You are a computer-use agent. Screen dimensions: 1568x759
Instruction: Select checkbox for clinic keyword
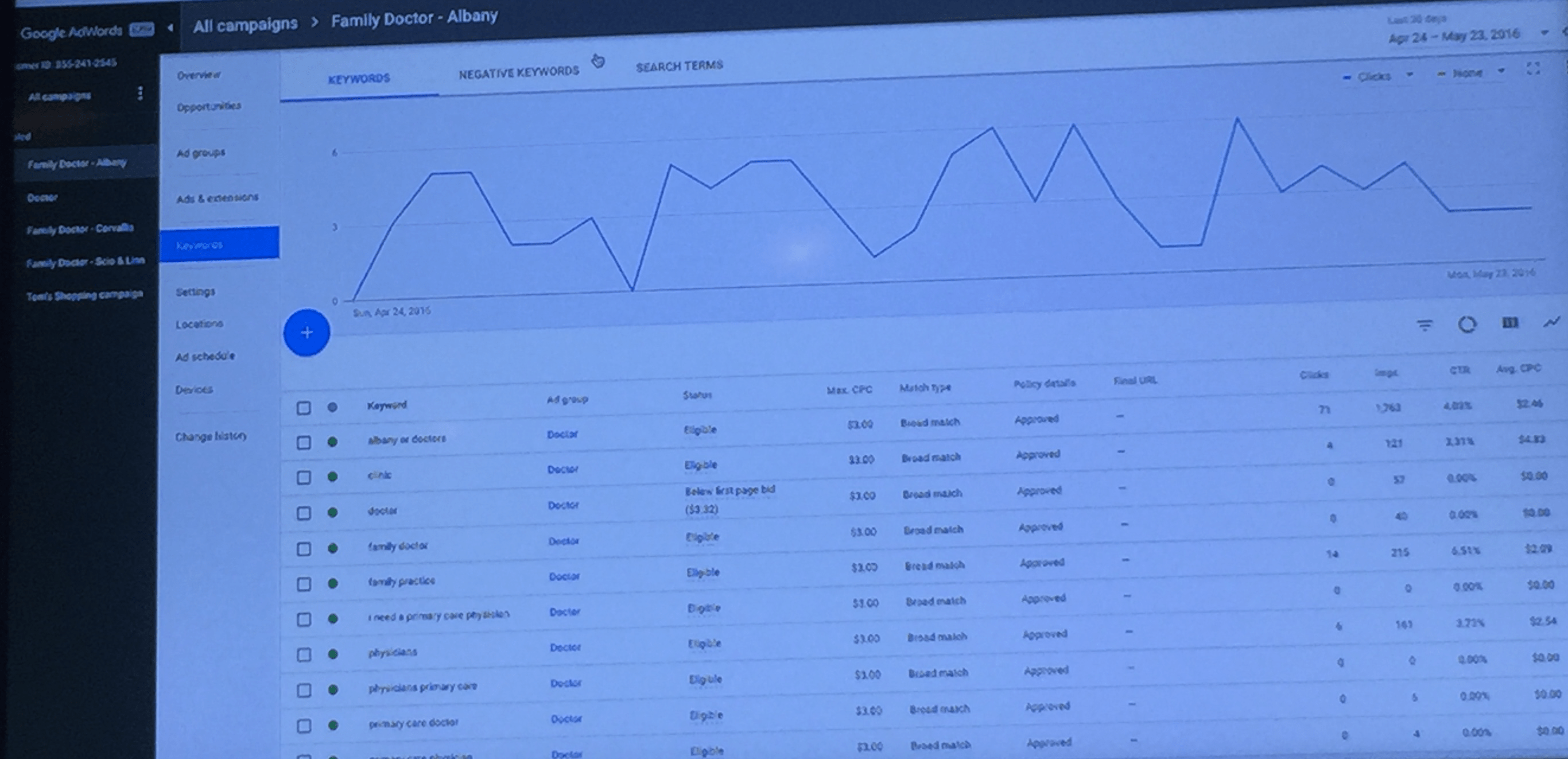pos(304,478)
